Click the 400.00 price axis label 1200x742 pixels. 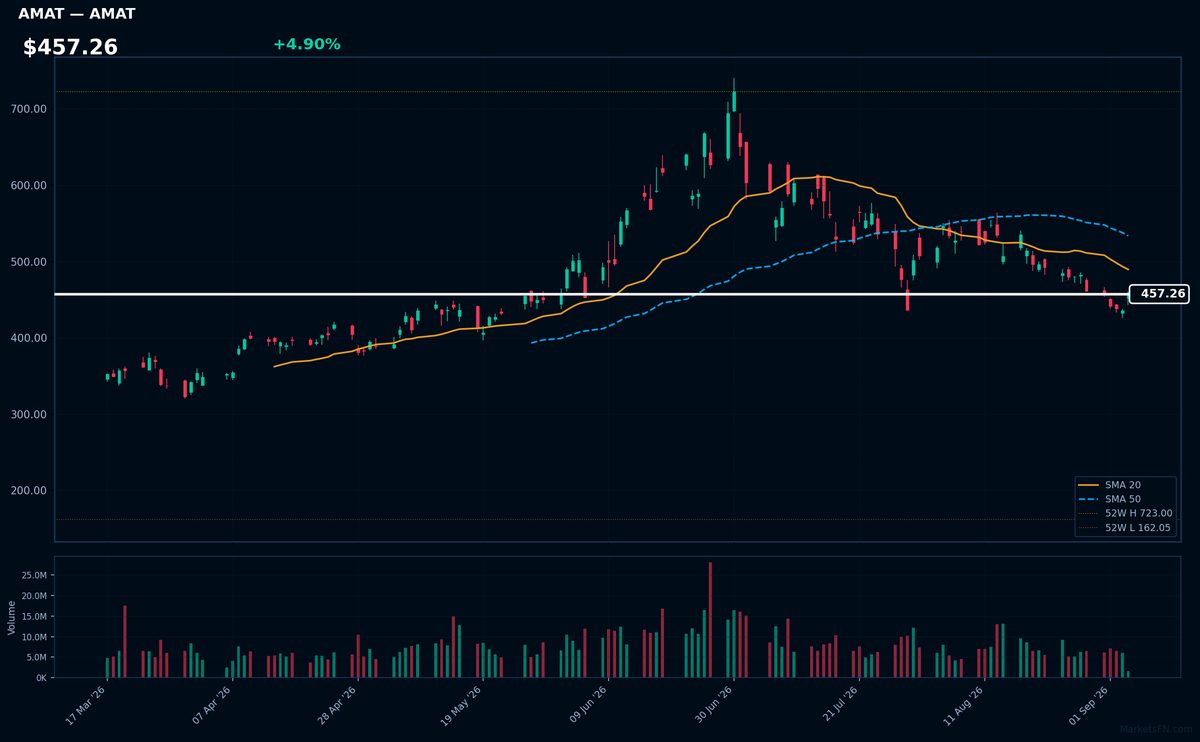[x=29, y=338]
